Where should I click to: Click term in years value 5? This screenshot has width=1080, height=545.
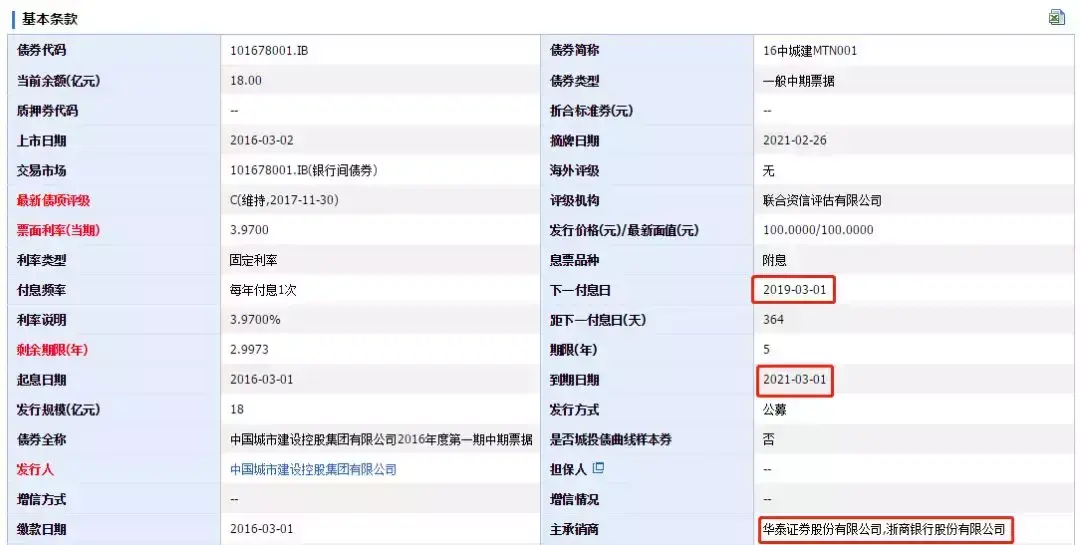(x=767, y=350)
